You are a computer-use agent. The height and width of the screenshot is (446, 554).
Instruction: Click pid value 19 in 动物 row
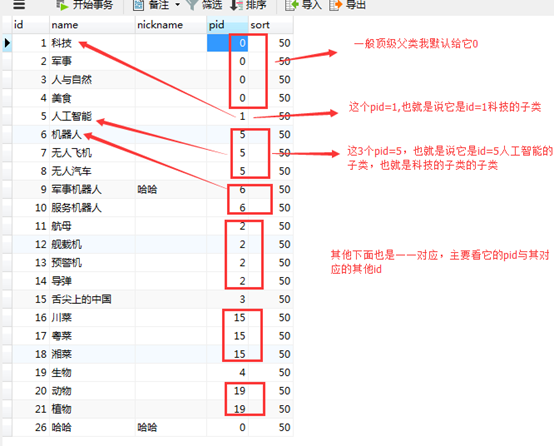239,391
